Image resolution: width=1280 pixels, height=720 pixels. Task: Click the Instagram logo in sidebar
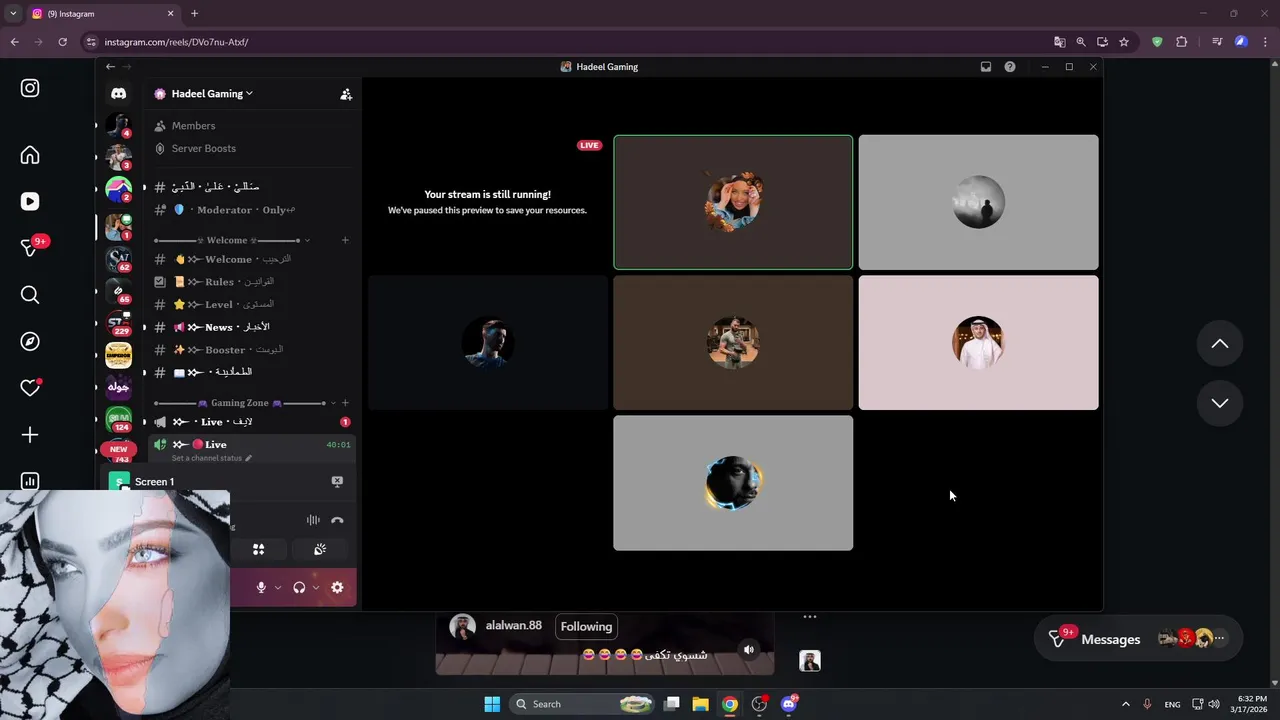click(x=30, y=88)
